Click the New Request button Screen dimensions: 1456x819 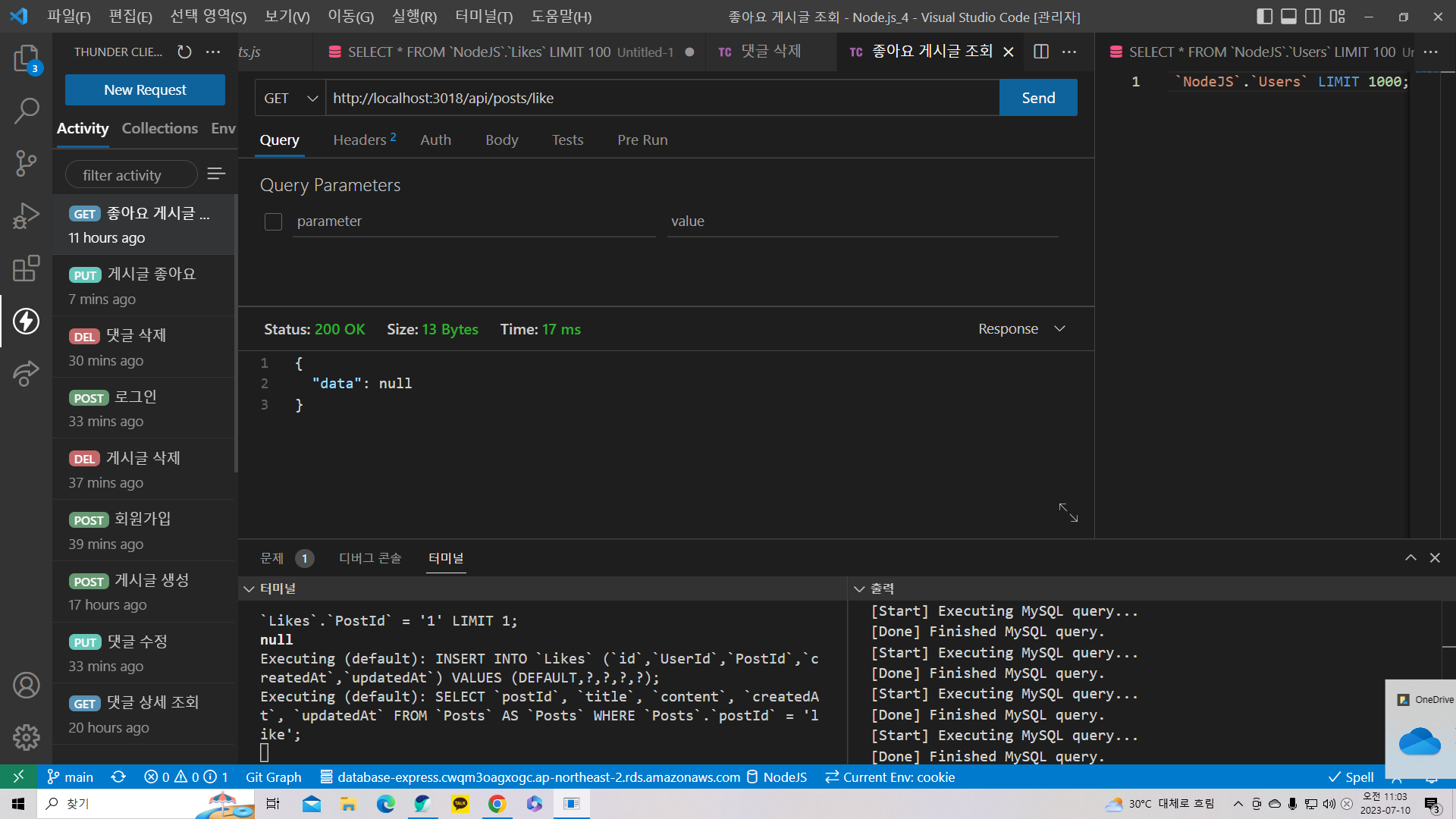tap(145, 89)
